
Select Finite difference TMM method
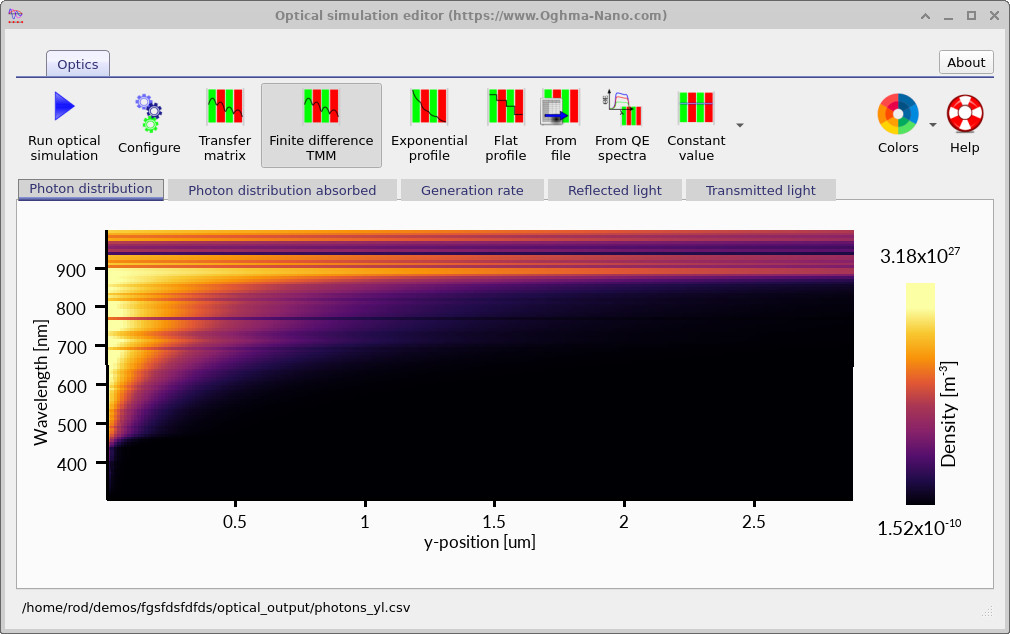click(x=321, y=126)
